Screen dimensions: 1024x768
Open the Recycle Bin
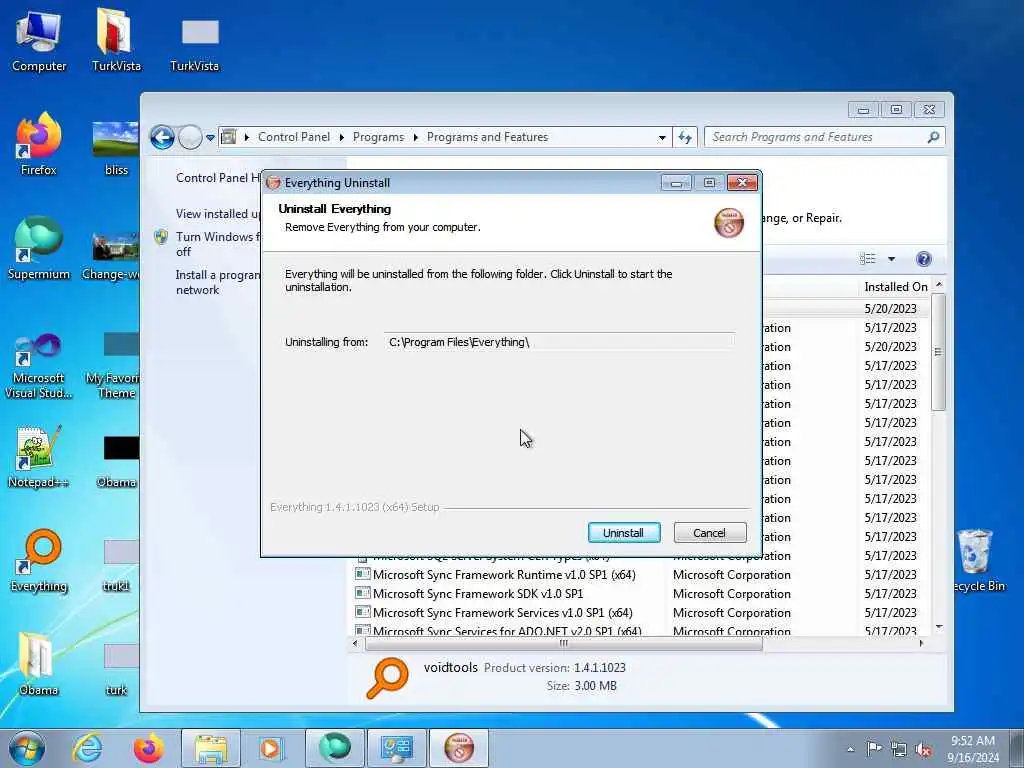click(977, 560)
